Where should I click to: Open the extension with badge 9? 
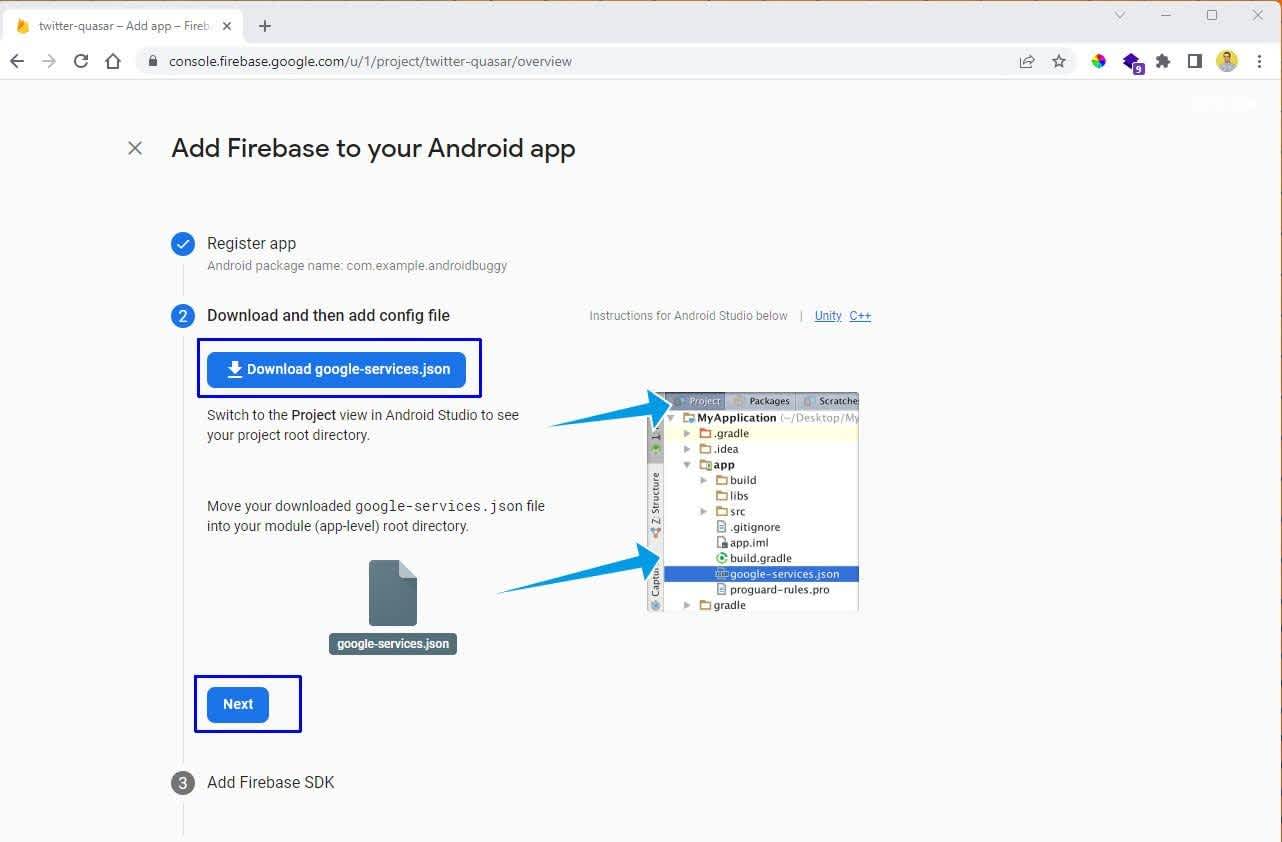pyautogui.click(x=1132, y=63)
